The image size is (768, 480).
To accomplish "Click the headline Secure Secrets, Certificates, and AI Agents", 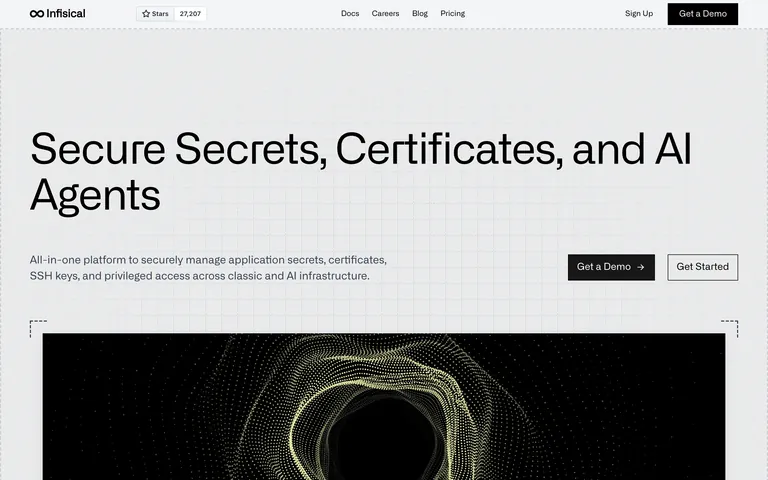I will coord(360,172).
